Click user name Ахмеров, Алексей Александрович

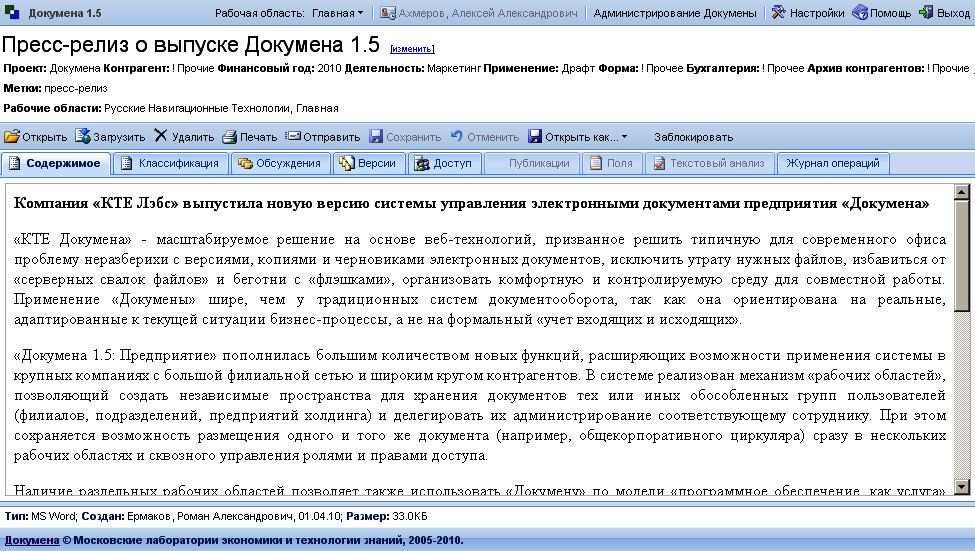(x=488, y=13)
